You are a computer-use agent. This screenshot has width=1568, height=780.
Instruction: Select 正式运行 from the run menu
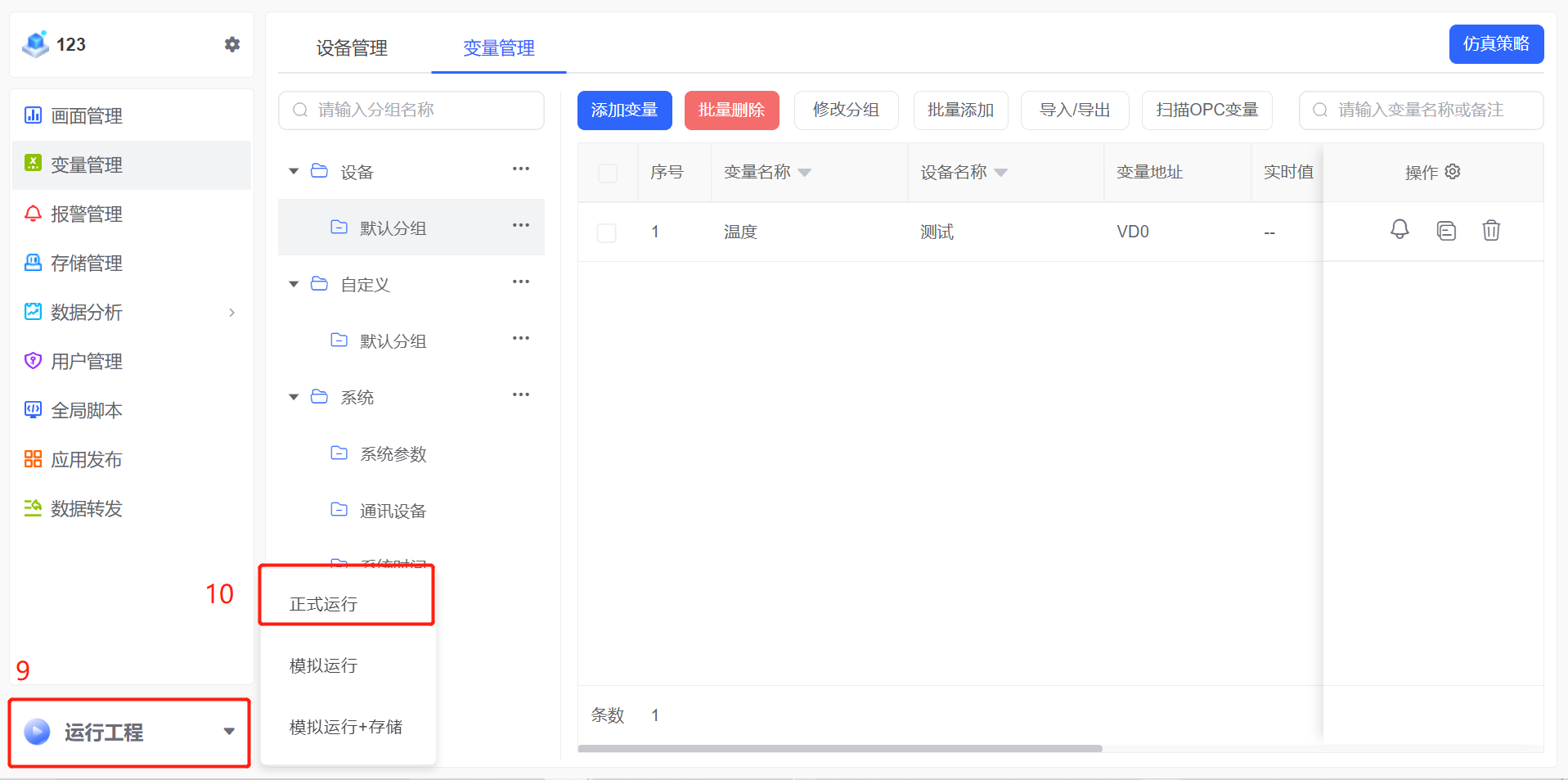324,604
